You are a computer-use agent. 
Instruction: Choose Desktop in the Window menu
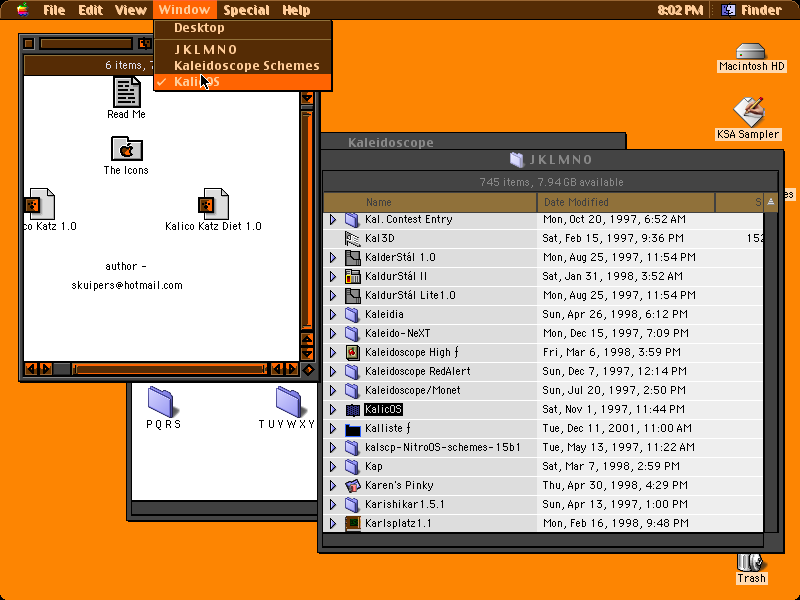coord(243,28)
